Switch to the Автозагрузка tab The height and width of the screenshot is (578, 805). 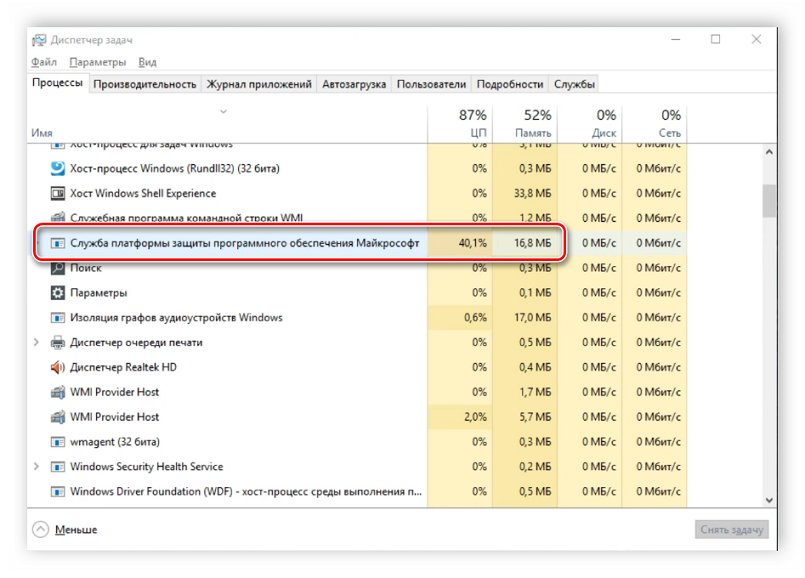point(354,85)
